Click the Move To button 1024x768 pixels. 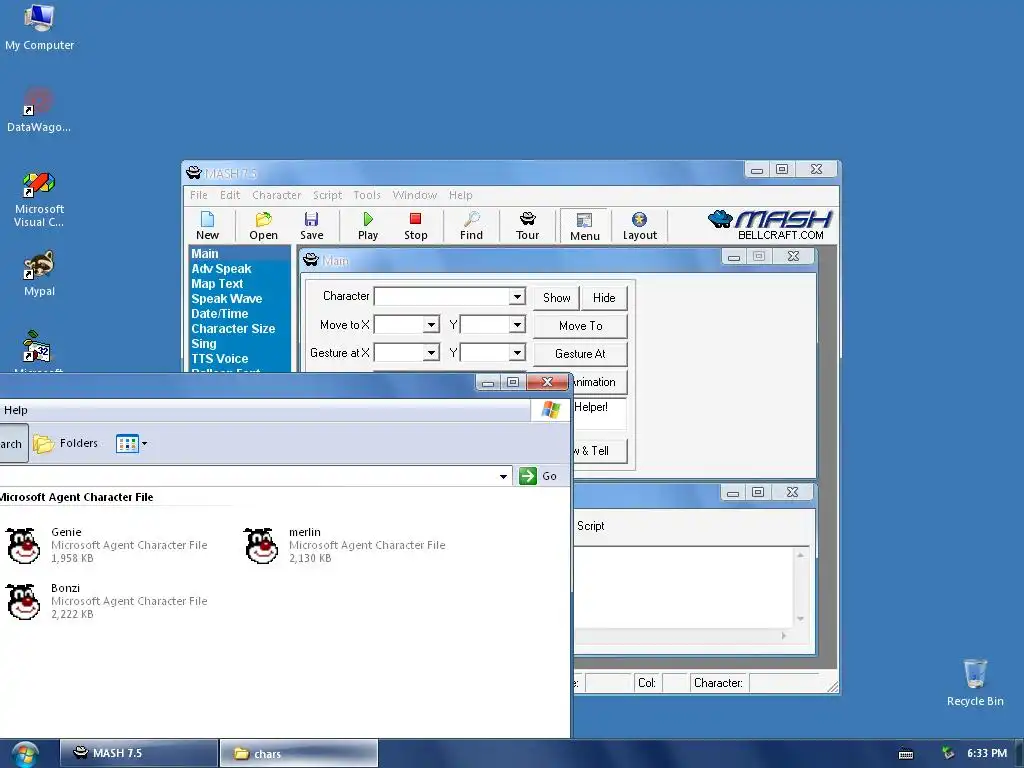pyautogui.click(x=581, y=326)
